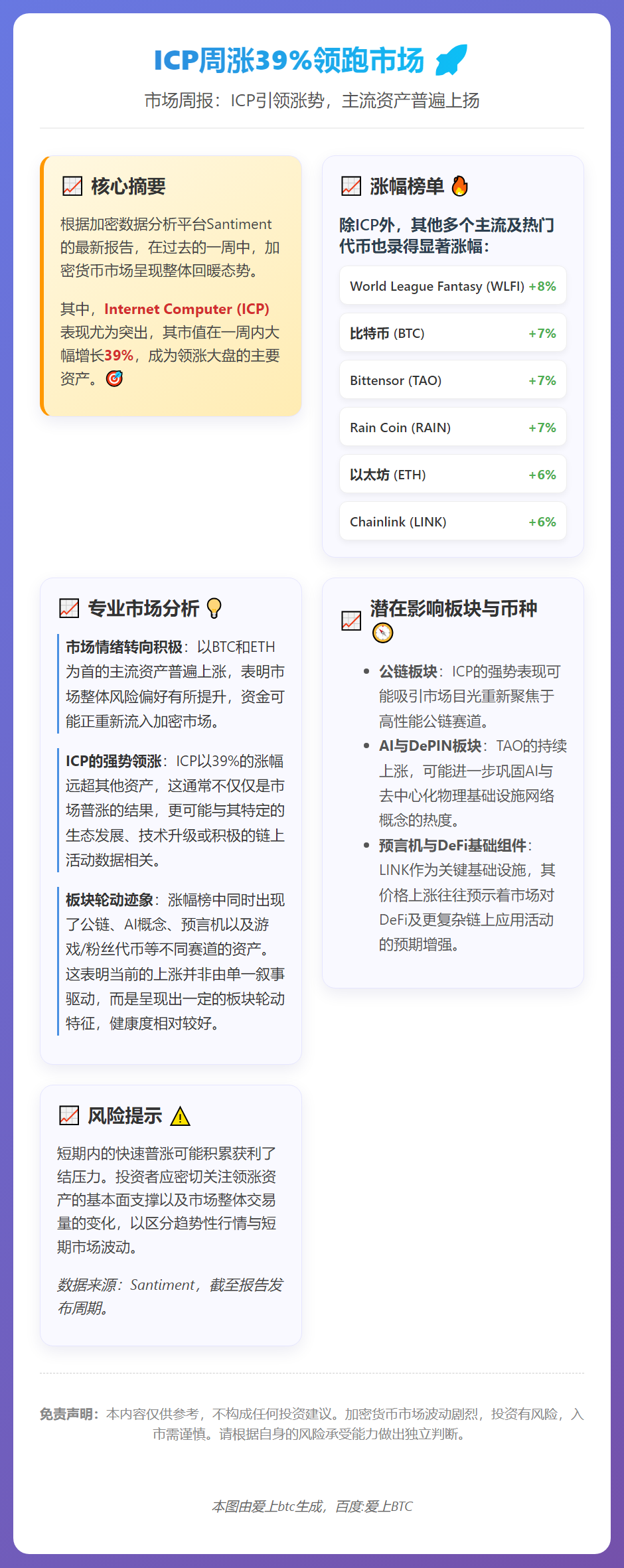Click the chart icon before 涨幅榜单
This screenshot has width=624, height=1568.
tap(351, 187)
